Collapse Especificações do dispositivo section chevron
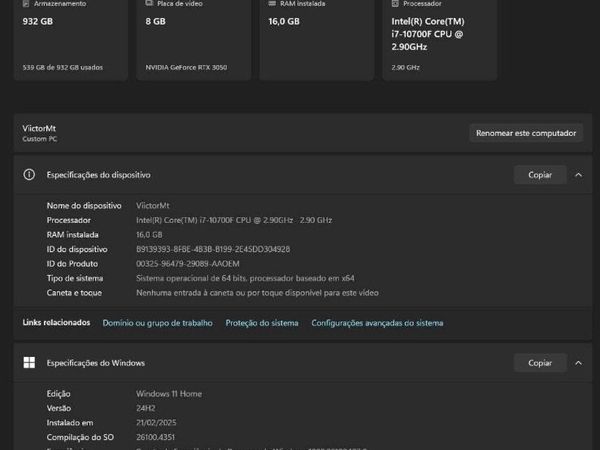 pos(579,175)
